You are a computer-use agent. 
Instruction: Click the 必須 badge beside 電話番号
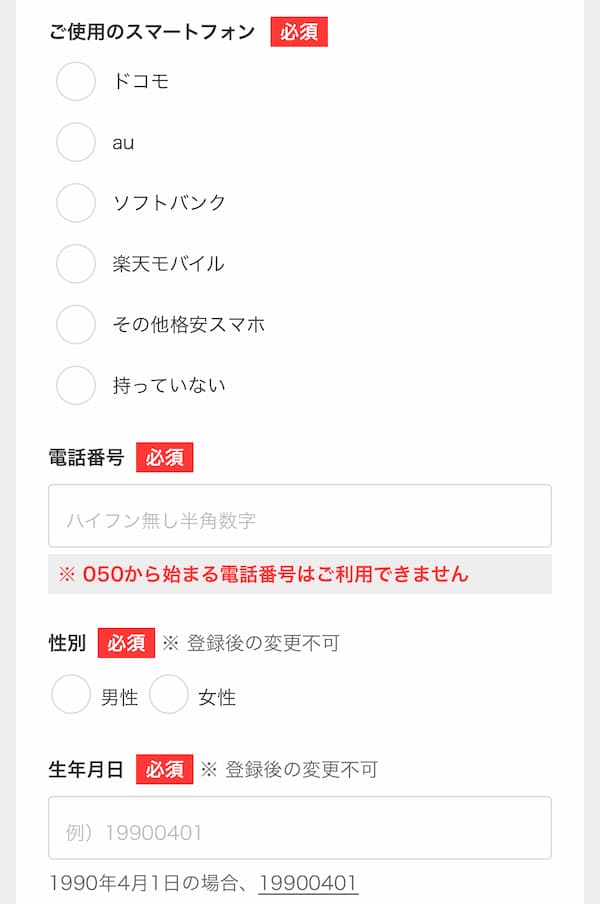click(164, 458)
